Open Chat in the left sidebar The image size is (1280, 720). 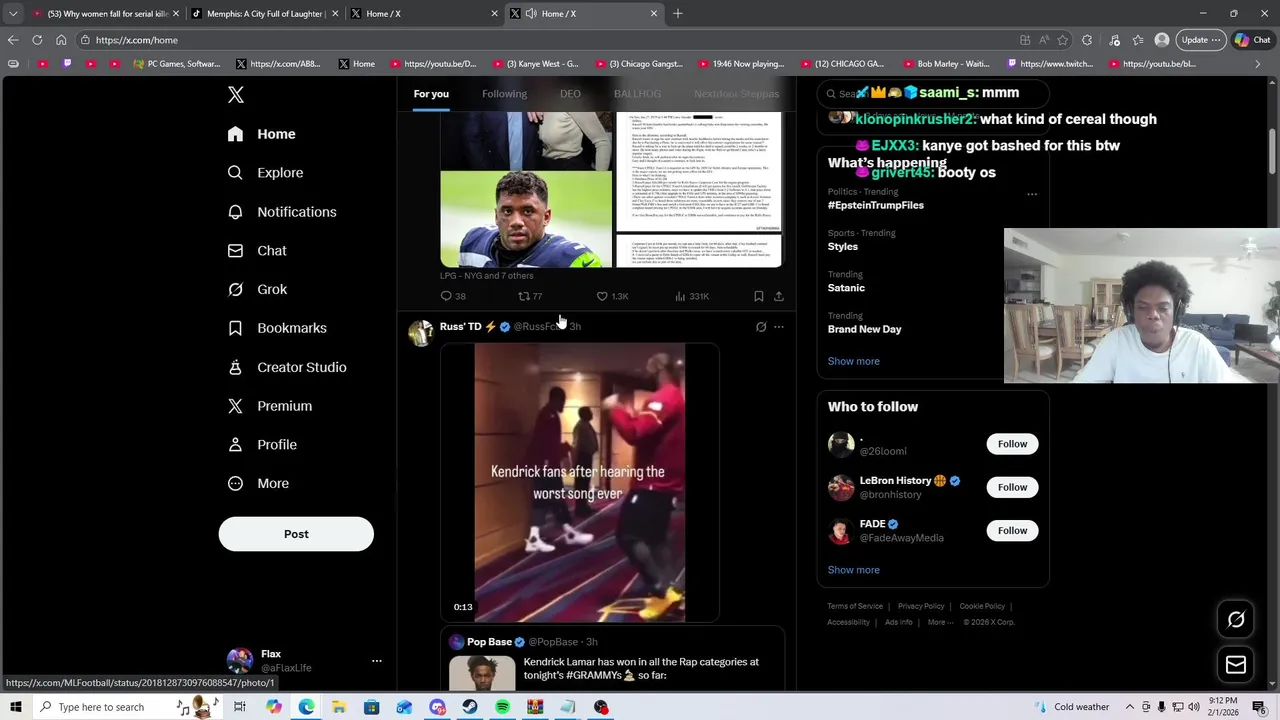257,251
